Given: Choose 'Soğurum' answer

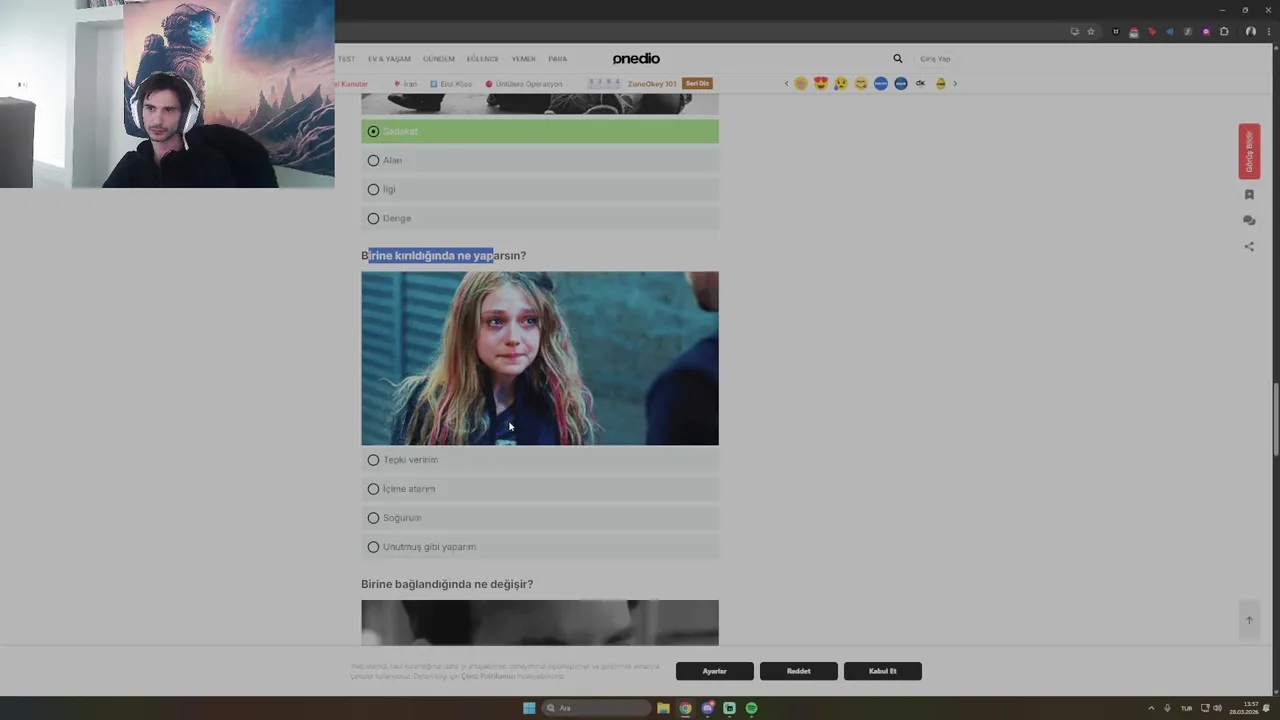Looking at the screenshot, I should (540, 518).
